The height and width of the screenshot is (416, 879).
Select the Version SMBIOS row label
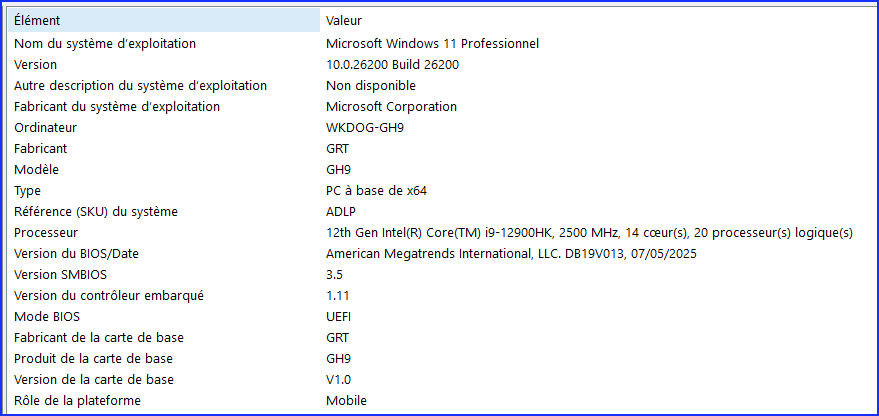point(60,275)
